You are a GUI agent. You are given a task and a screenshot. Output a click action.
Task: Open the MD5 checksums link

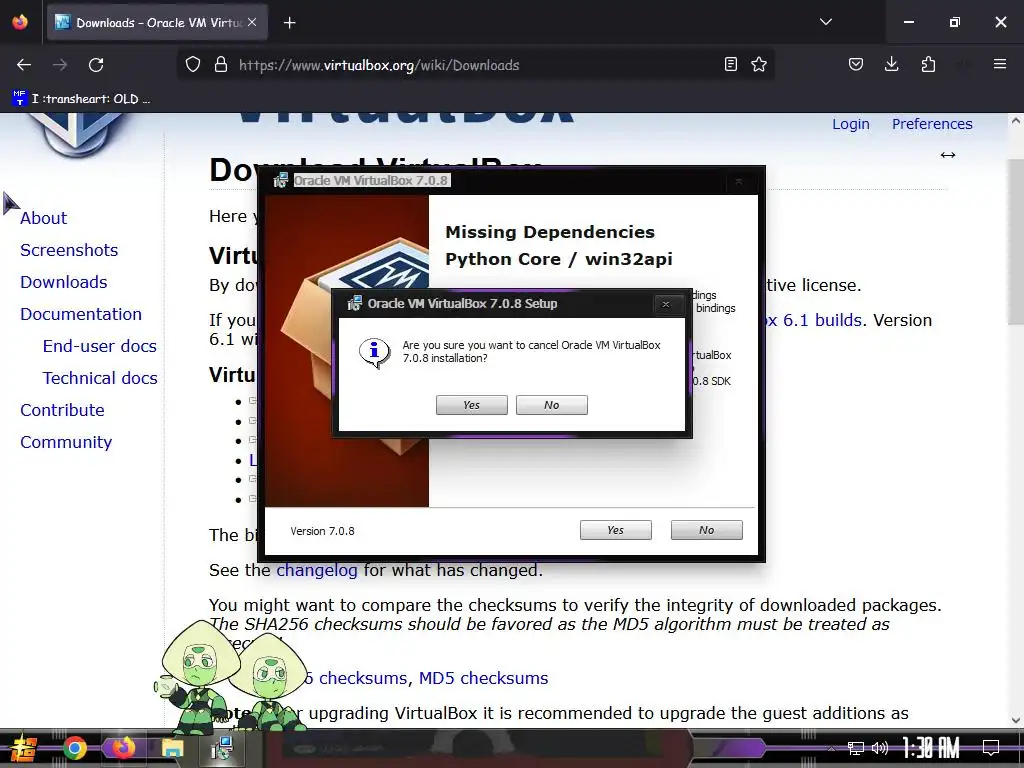[x=483, y=679]
